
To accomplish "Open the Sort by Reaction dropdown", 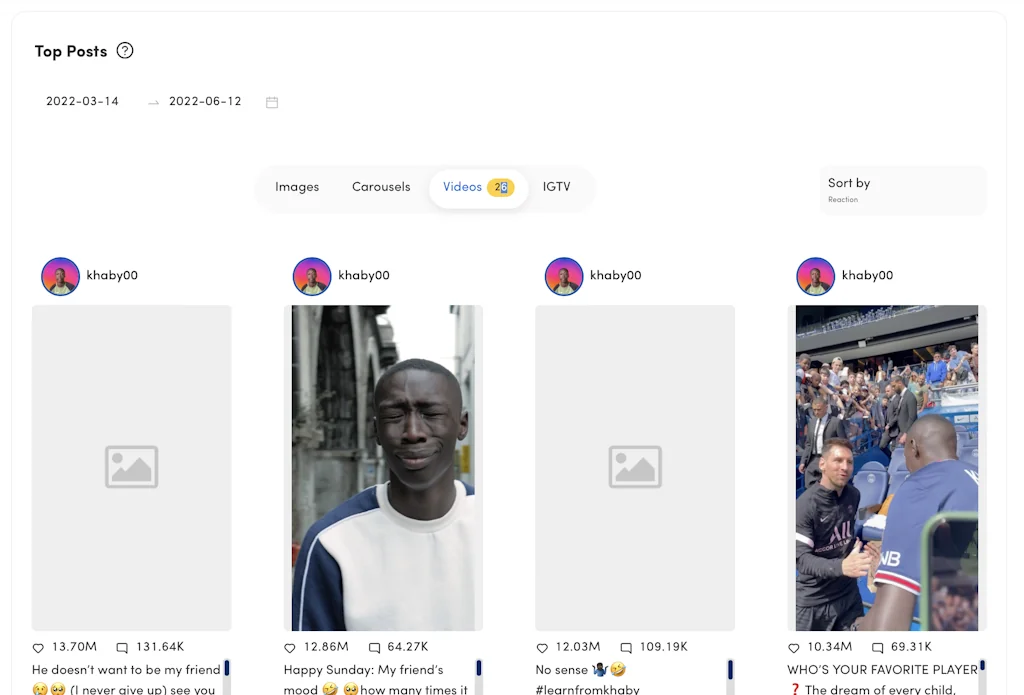I will [903, 190].
